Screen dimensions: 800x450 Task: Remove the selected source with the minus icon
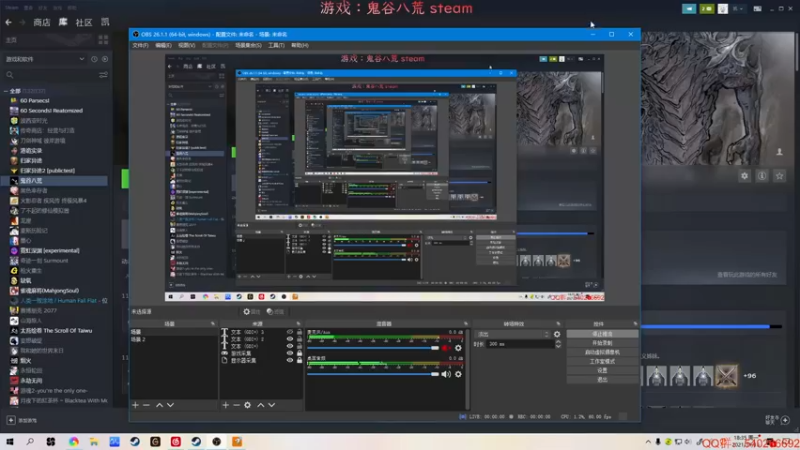pos(236,405)
